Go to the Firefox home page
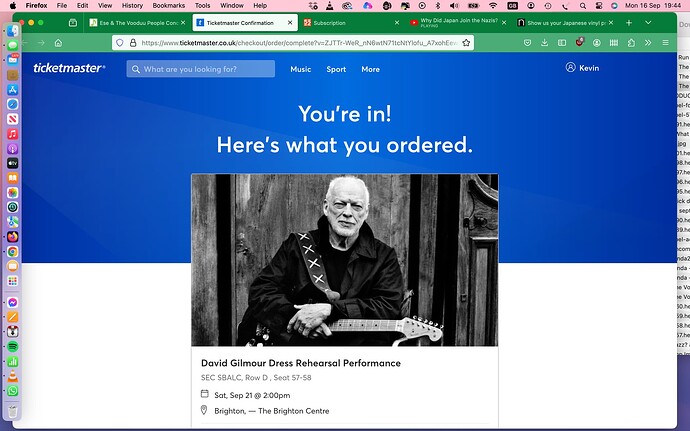Image resolution: width=690 pixels, height=431 pixels. pos(58,43)
